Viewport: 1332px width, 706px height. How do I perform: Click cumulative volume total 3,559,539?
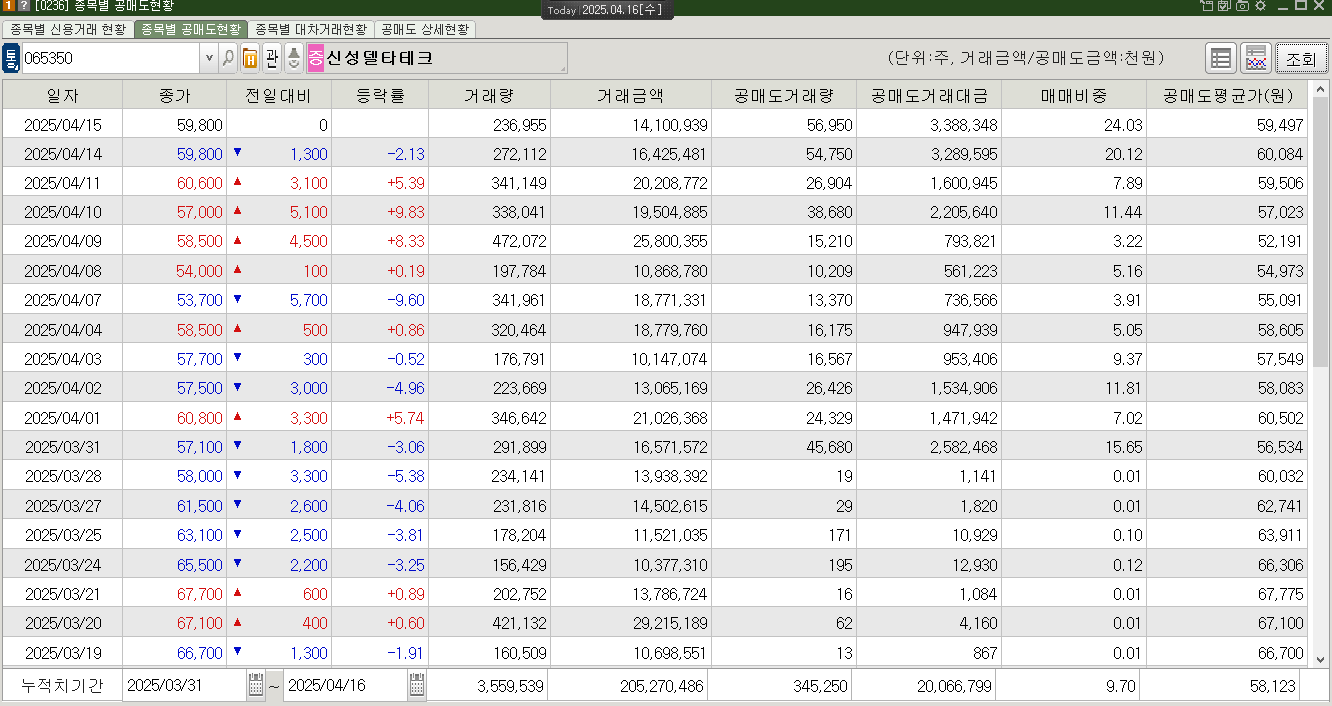[x=489, y=686]
